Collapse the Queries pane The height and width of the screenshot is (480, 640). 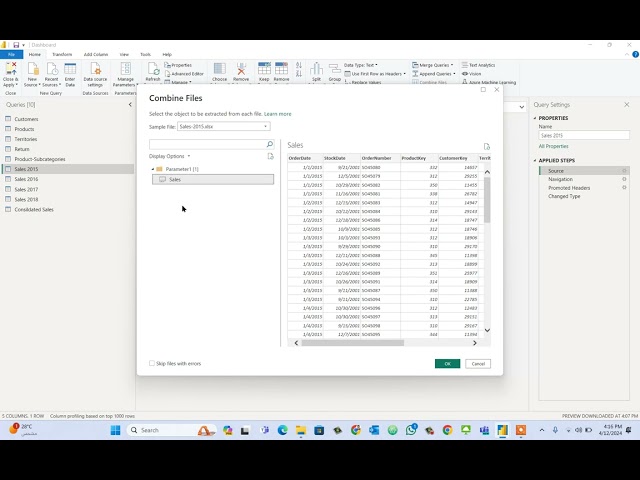130,104
